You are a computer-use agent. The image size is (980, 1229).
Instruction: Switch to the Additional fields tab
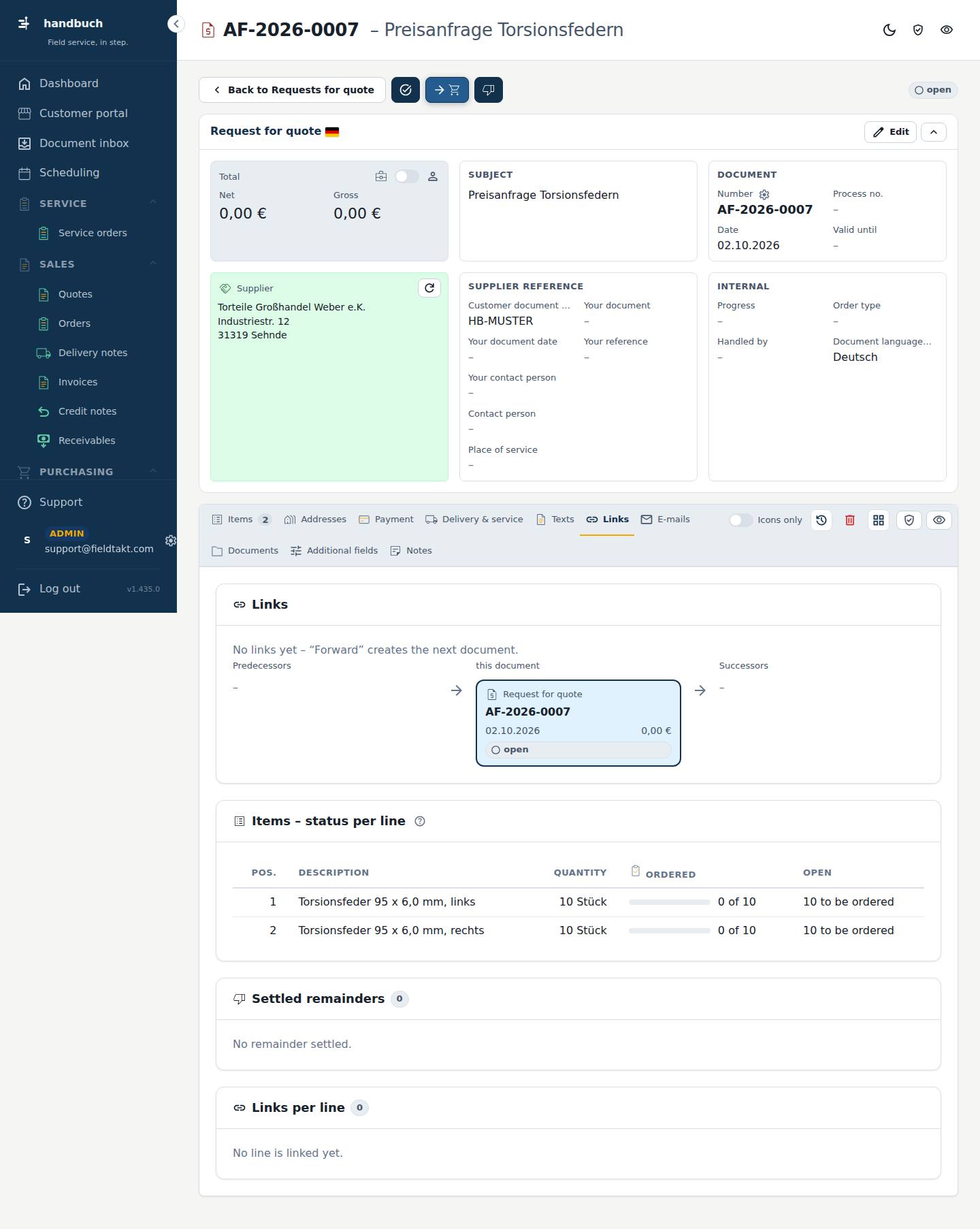(x=334, y=551)
